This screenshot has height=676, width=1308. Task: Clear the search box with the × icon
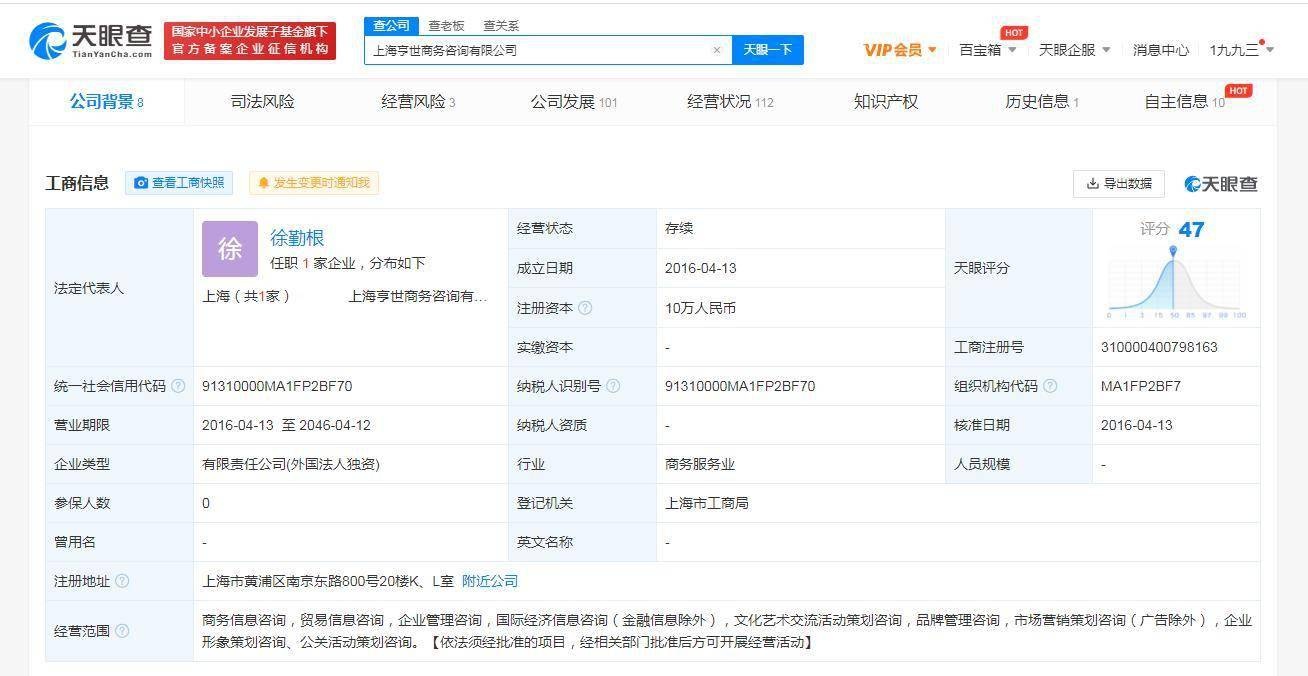tap(717, 50)
